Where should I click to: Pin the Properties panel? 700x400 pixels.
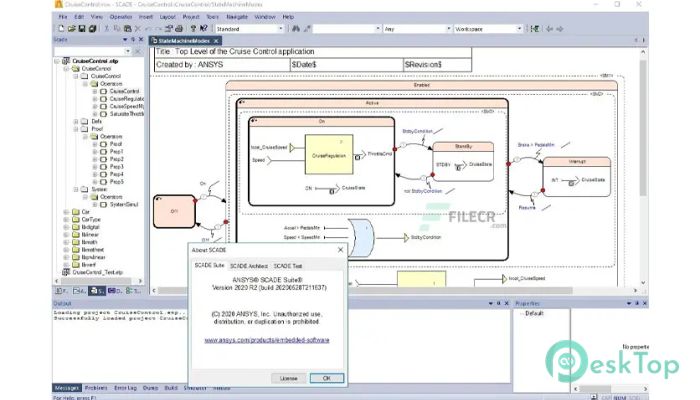coord(637,303)
